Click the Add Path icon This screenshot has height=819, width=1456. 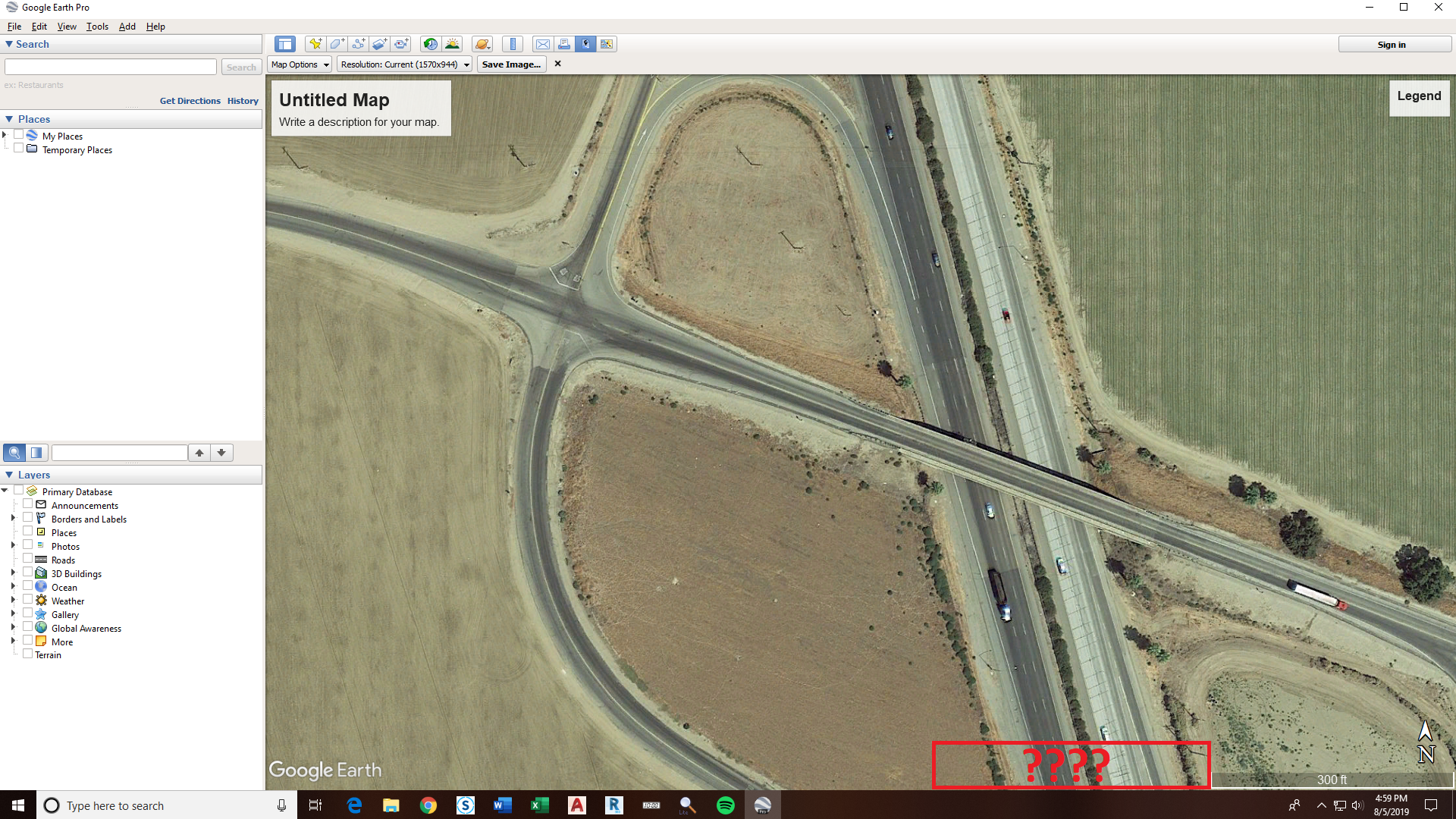pos(358,43)
